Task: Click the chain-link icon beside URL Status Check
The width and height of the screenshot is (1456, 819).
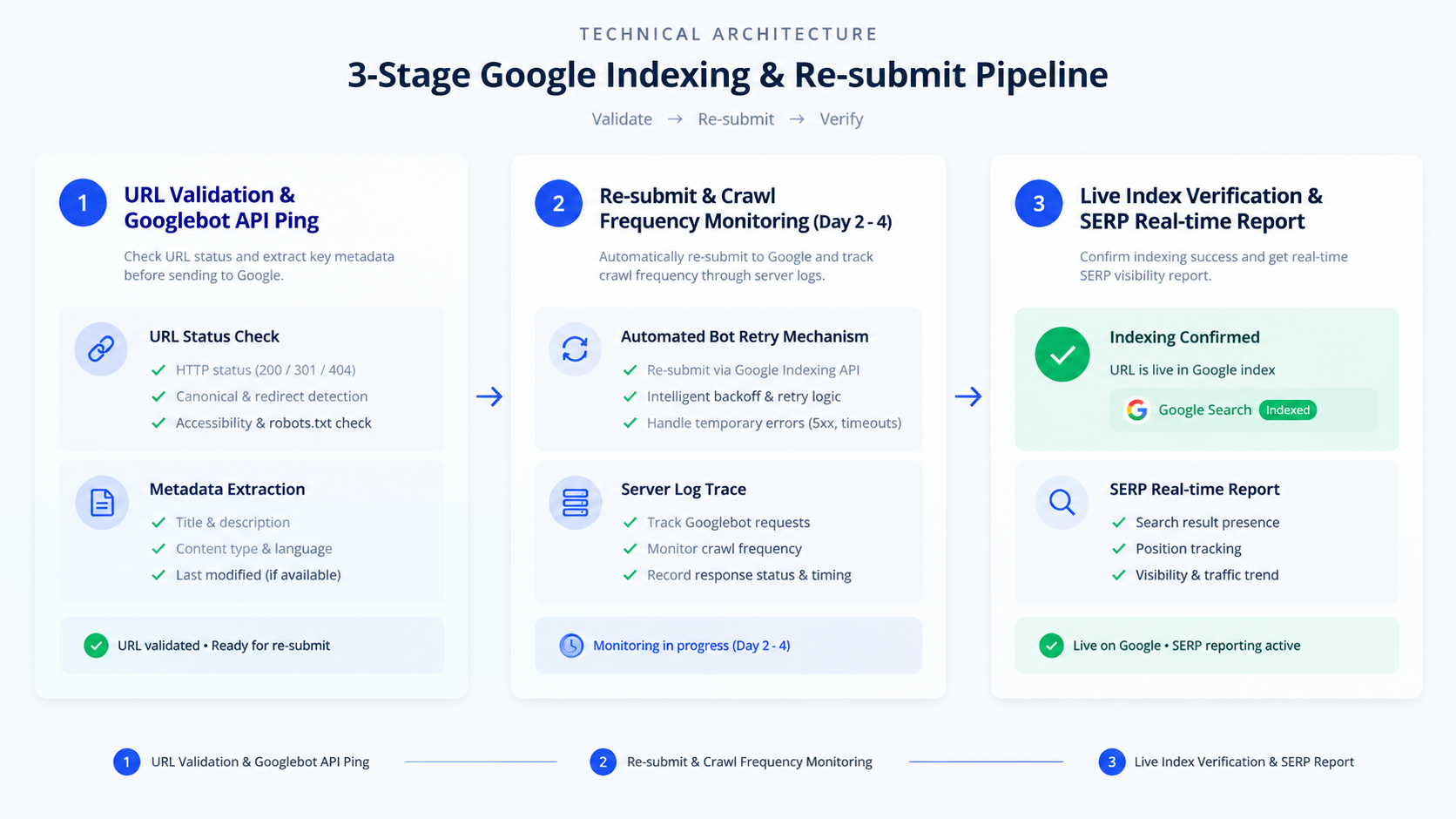Action: tap(101, 349)
